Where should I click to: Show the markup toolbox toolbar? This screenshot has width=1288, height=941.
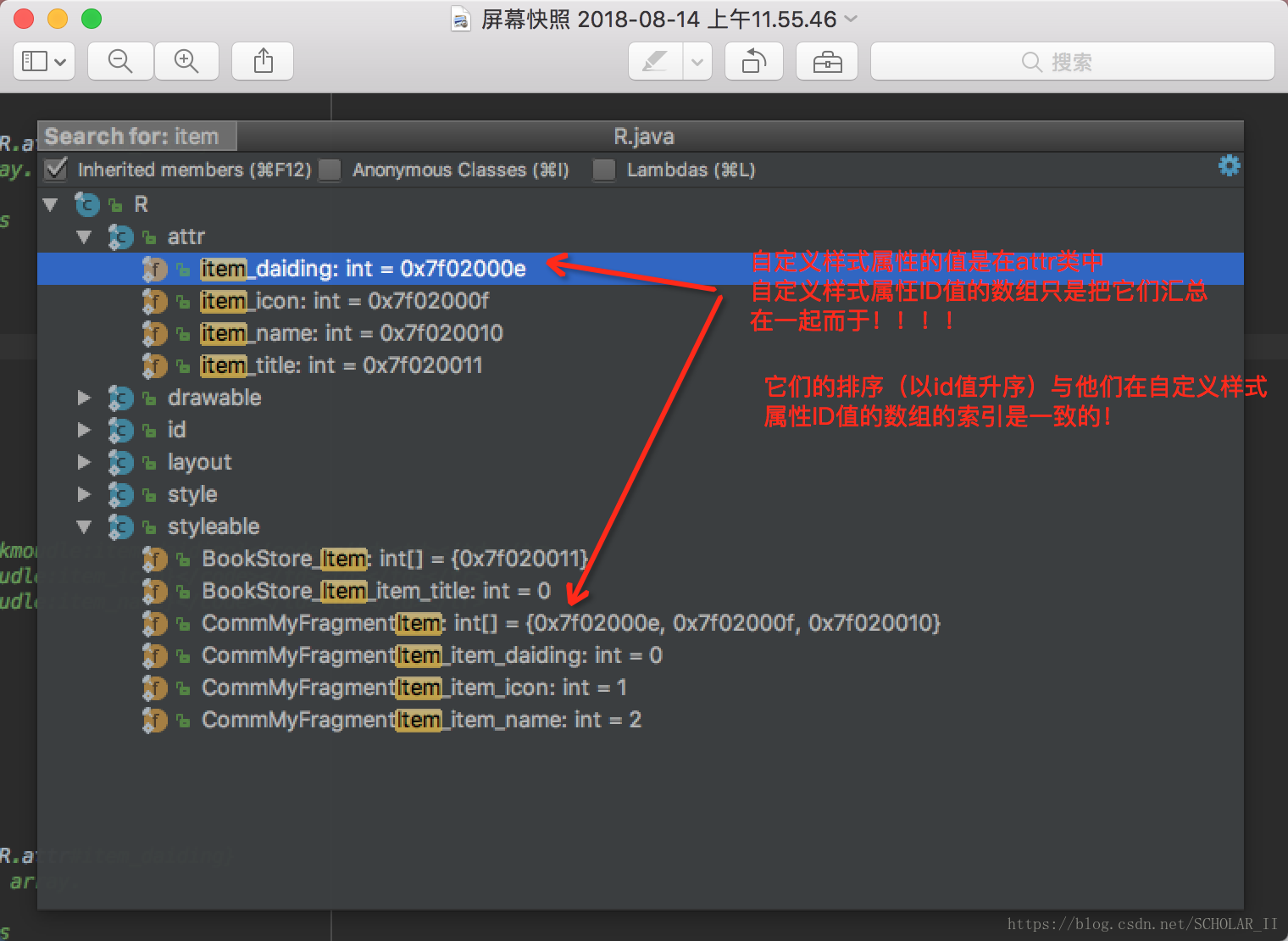click(x=827, y=62)
